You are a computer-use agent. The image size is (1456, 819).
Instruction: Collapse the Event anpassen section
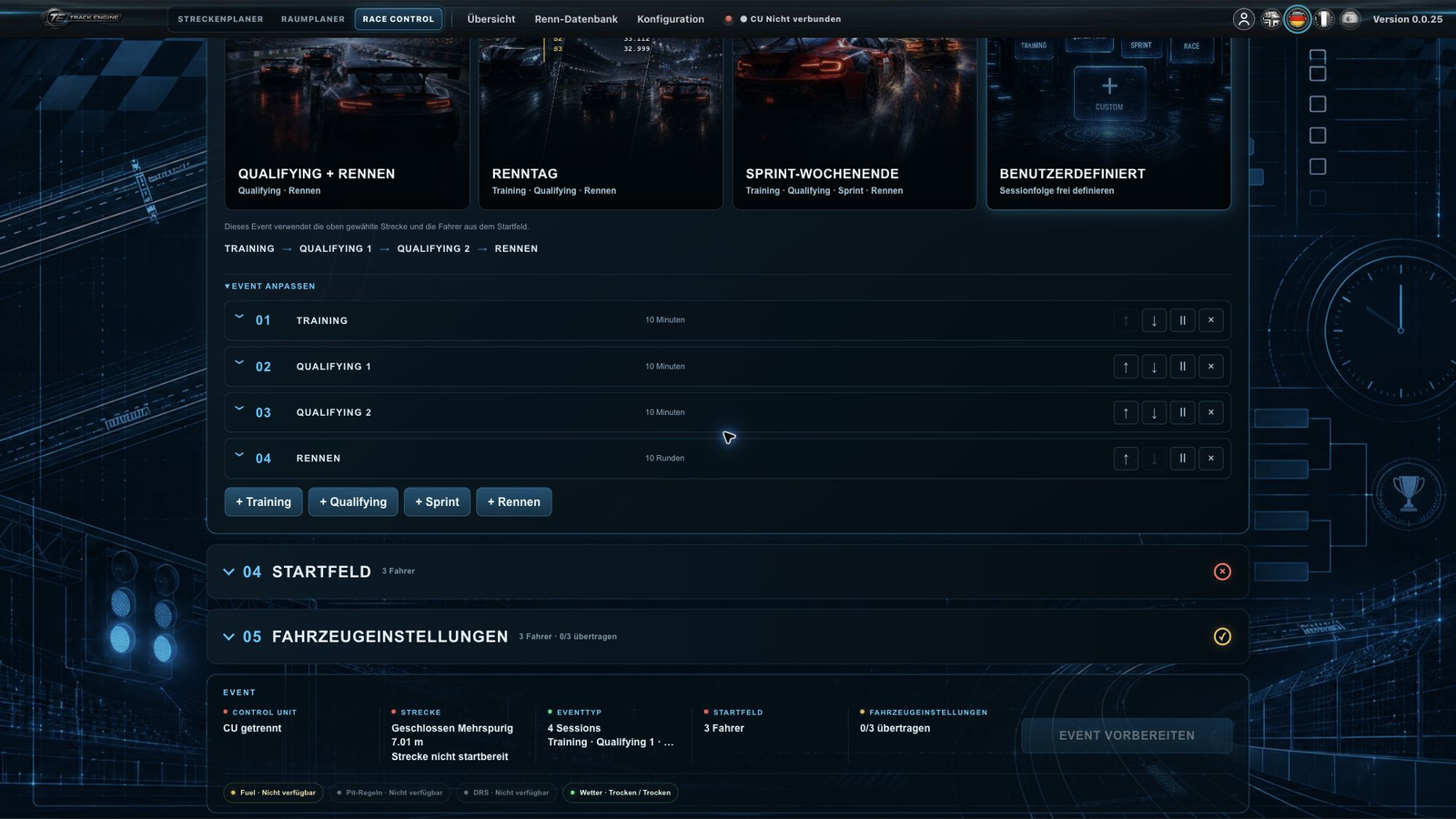coord(269,286)
